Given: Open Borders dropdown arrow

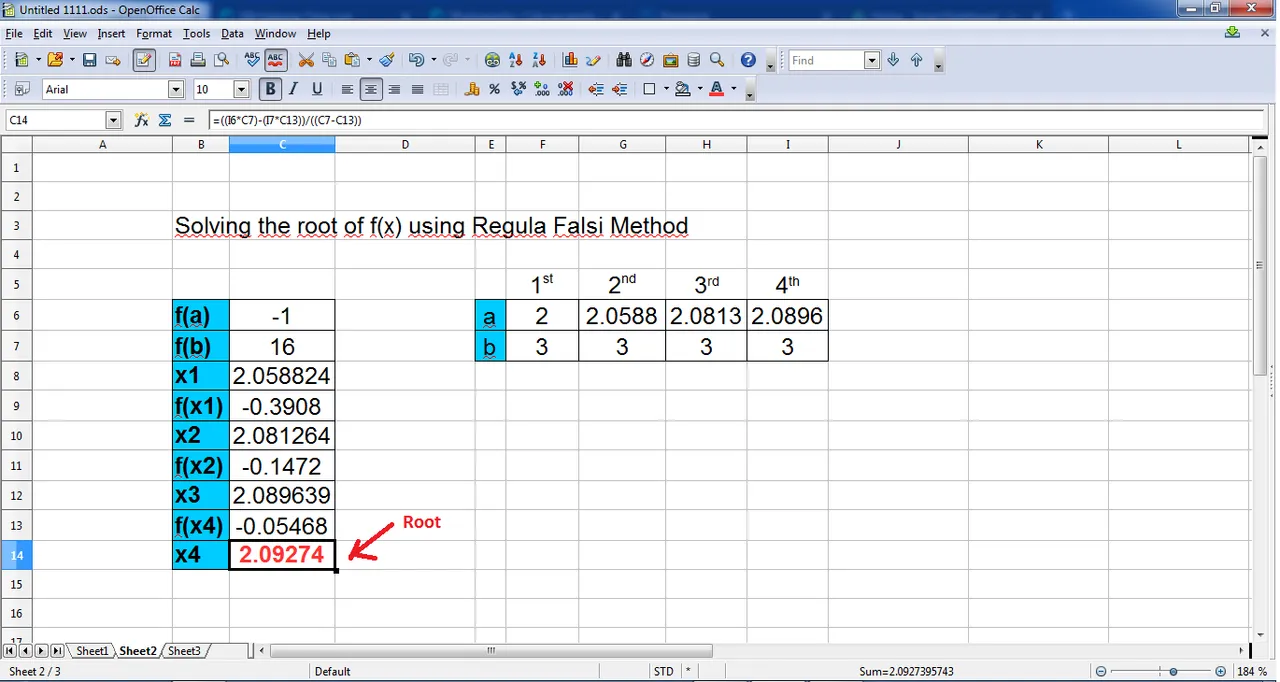Looking at the screenshot, I should (665, 90).
